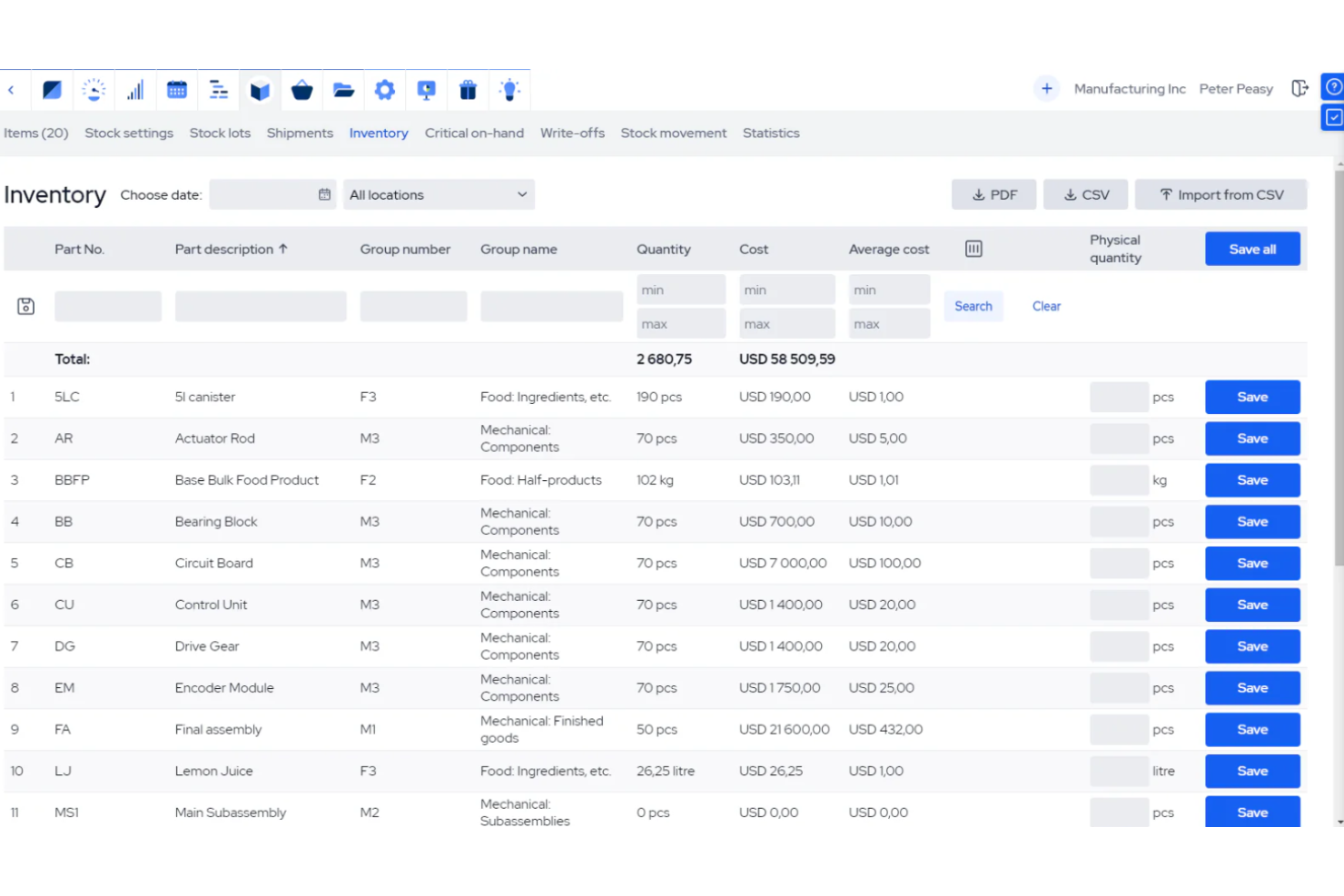
Task: Click the Search button in filter row
Action: pyautogui.click(x=973, y=306)
